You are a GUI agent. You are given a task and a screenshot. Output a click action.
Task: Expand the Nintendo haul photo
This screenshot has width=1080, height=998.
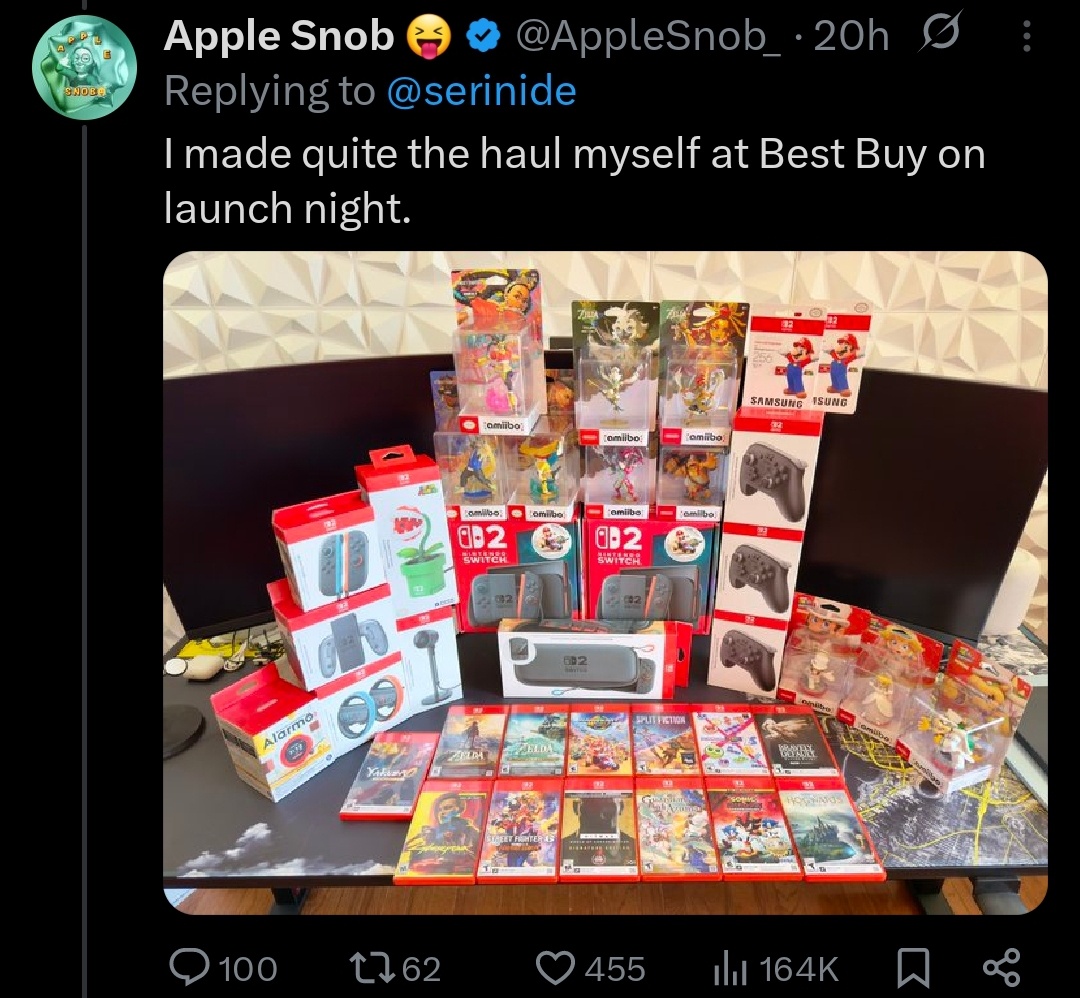point(605,583)
